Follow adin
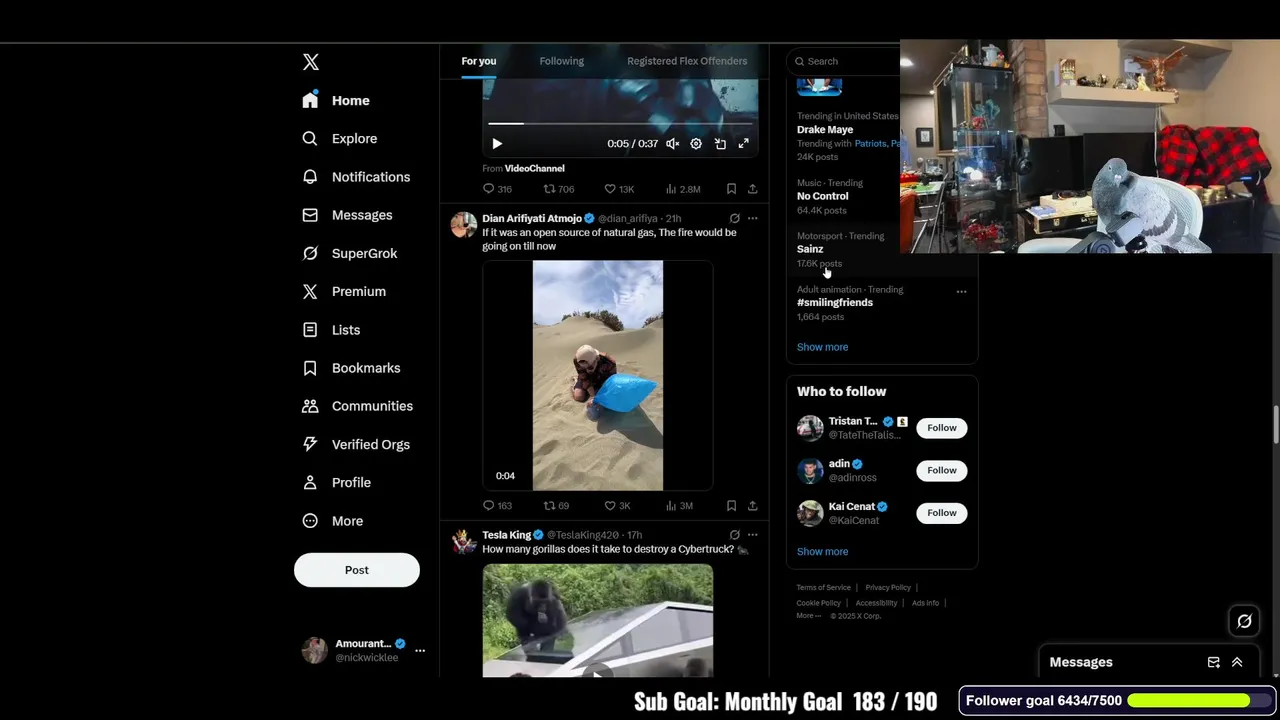 click(941, 470)
